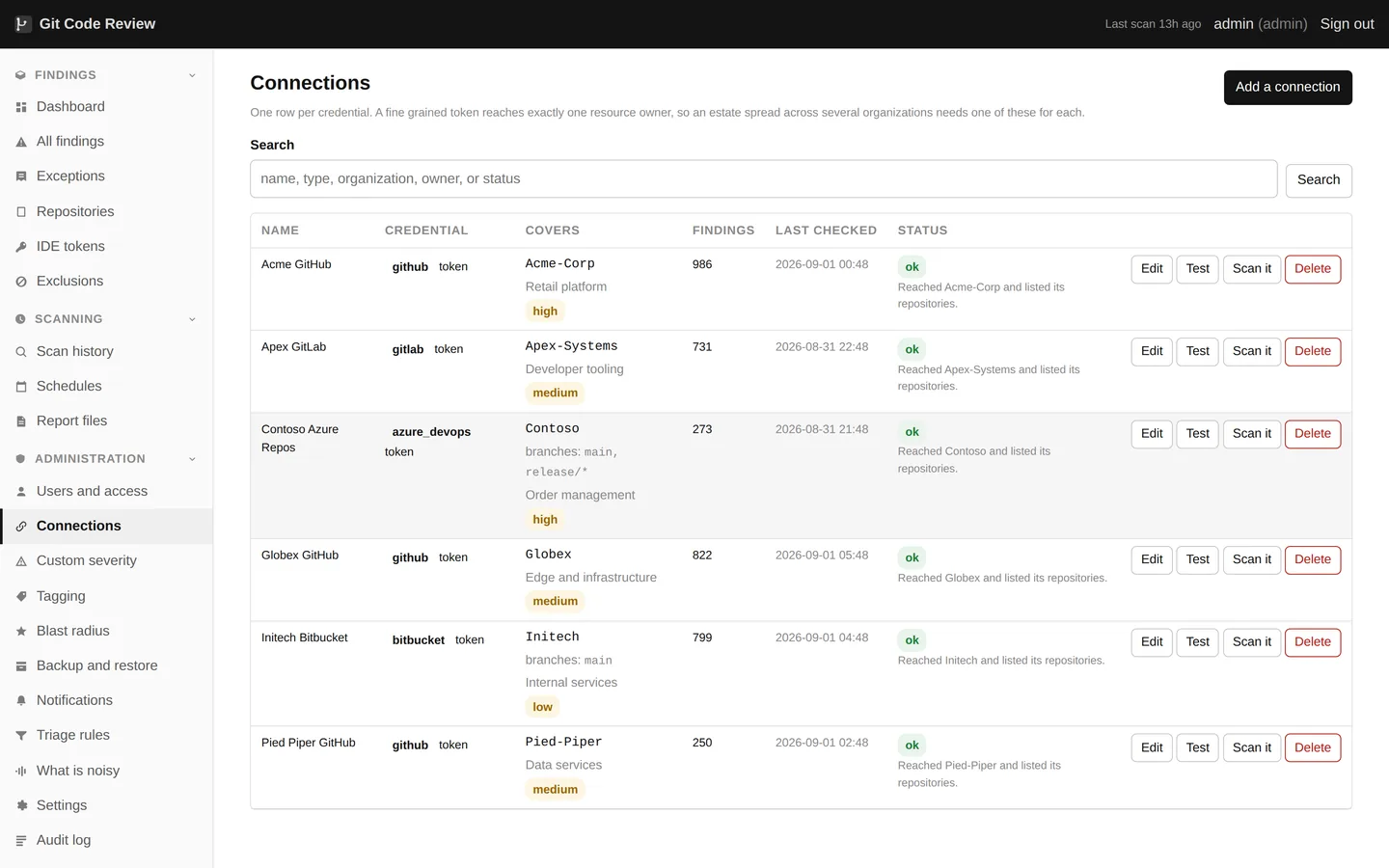Delete the Pied Piper GitHub connection
The height and width of the screenshot is (868, 1389).
(1313, 748)
